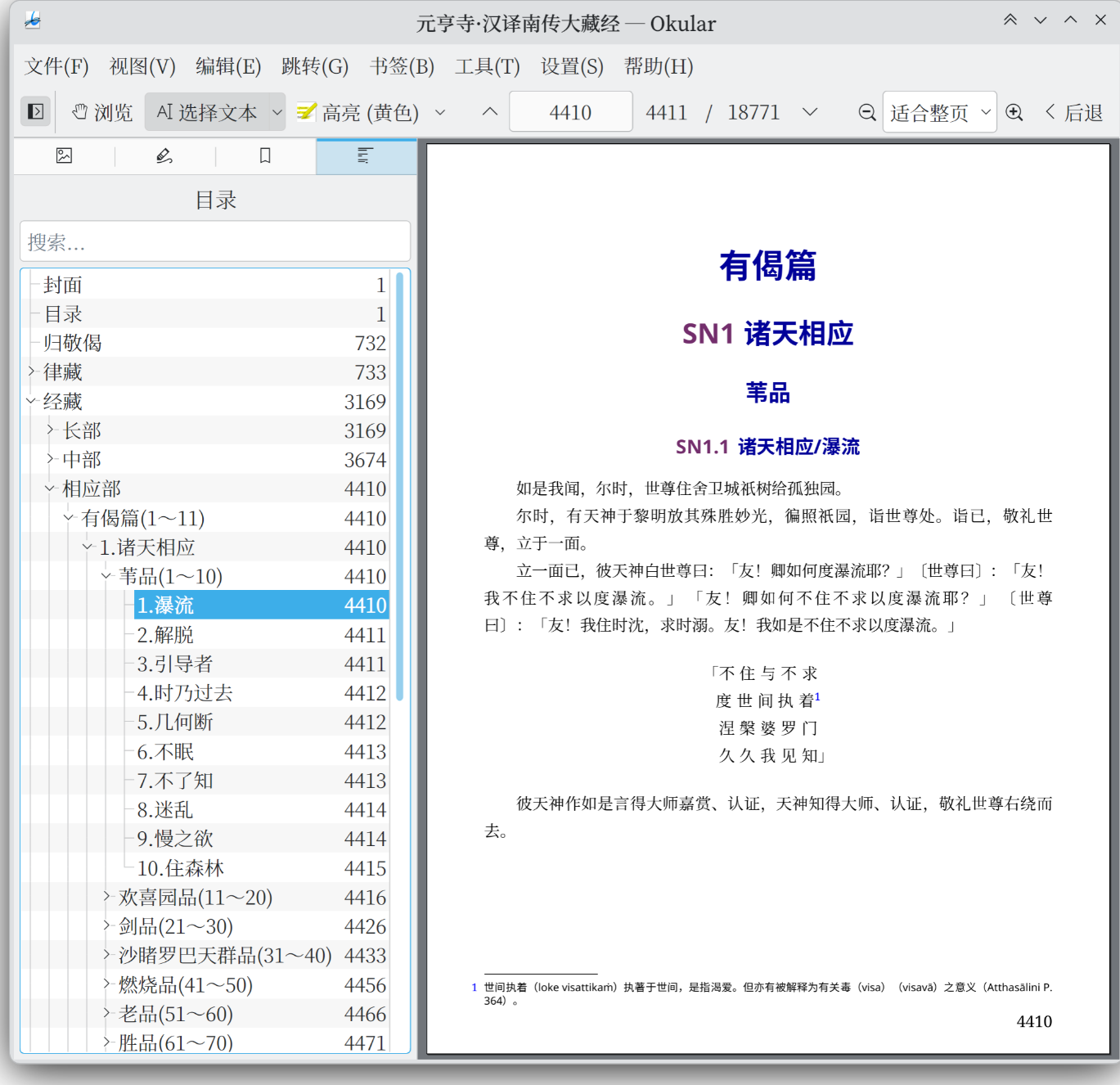Click footnote marker 1 after 执着
Screen dimensions: 1120x1085
817,696
